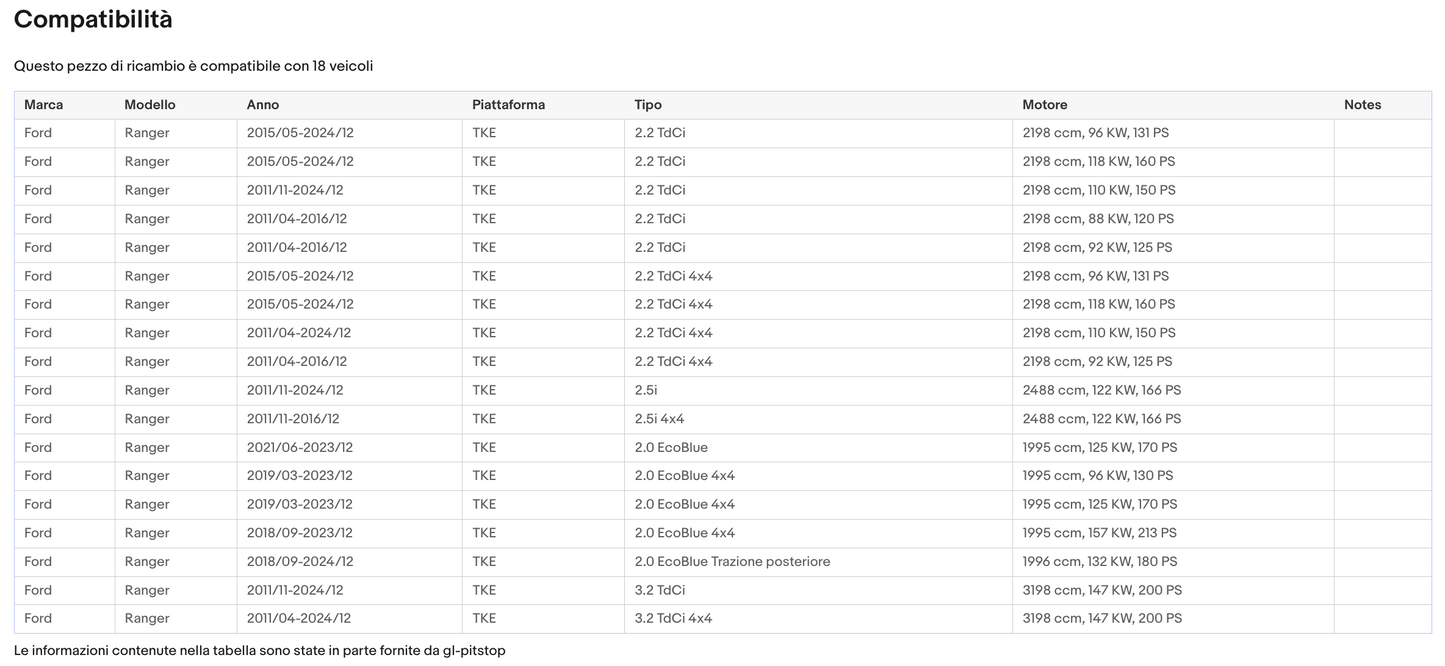This screenshot has width=1445, height=666.
Task: Click the 1995 ccm, 157 KW, 213 PS cell
Action: pos(1099,533)
